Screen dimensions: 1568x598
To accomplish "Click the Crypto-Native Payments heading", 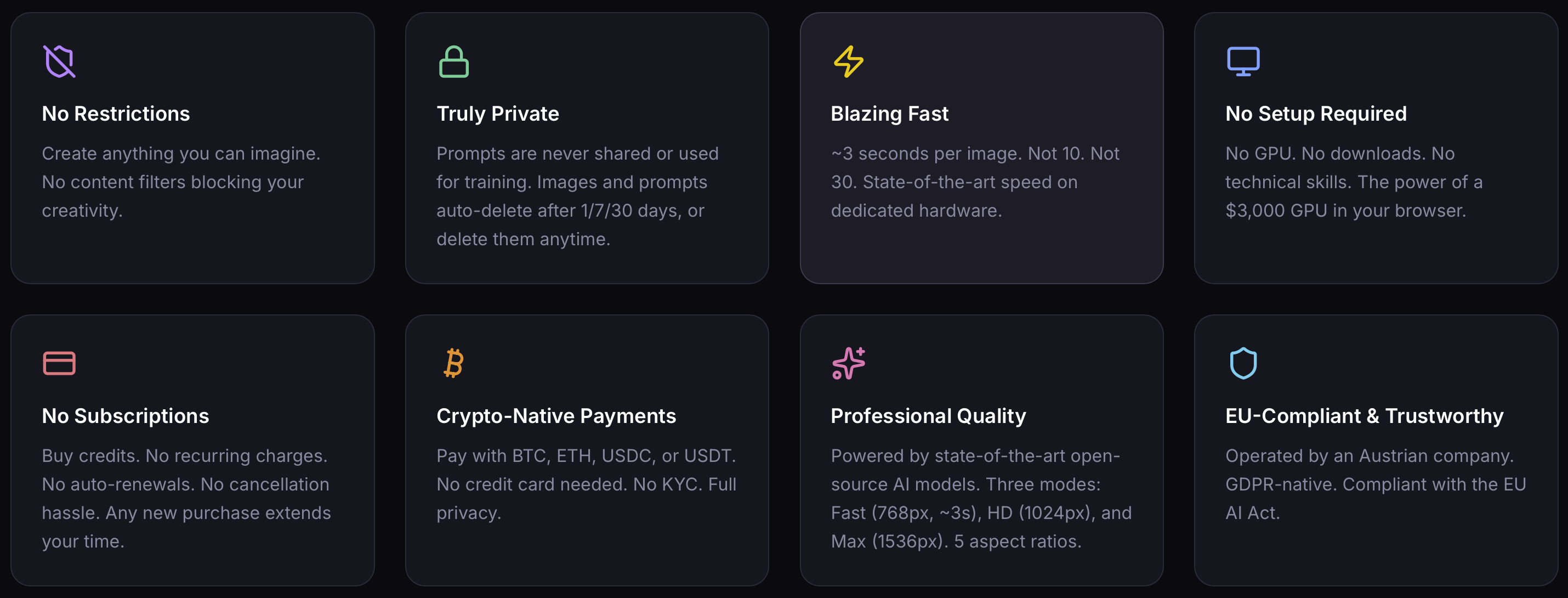I will 556,416.
